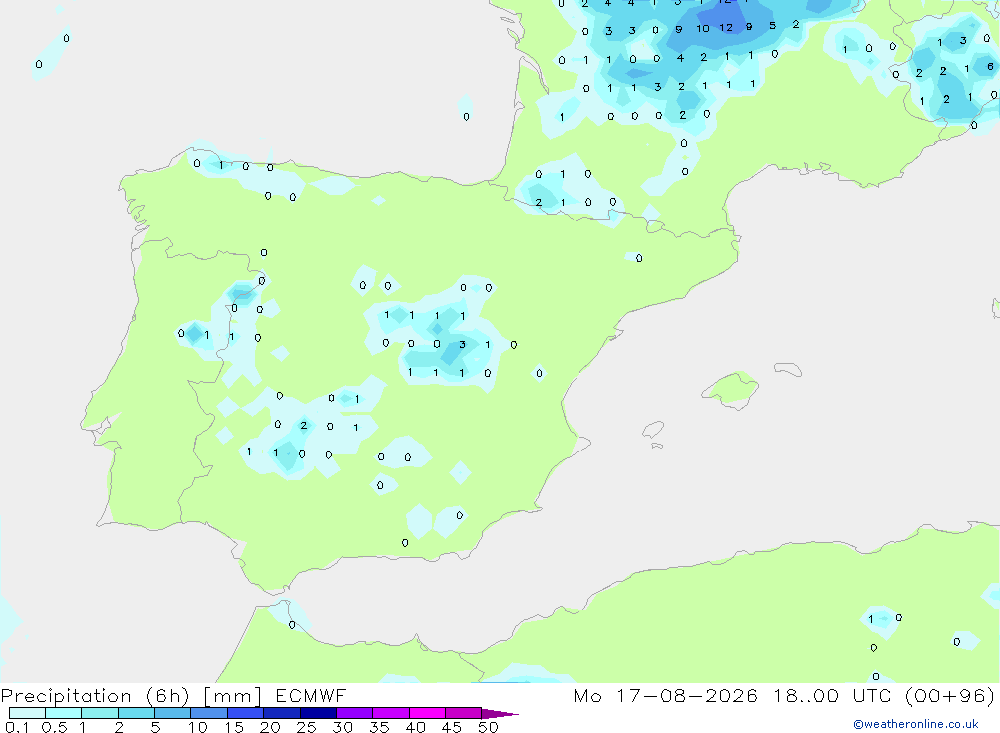
Task: Click the above-50 arrow tip of the legend
Action: [x=500, y=714]
